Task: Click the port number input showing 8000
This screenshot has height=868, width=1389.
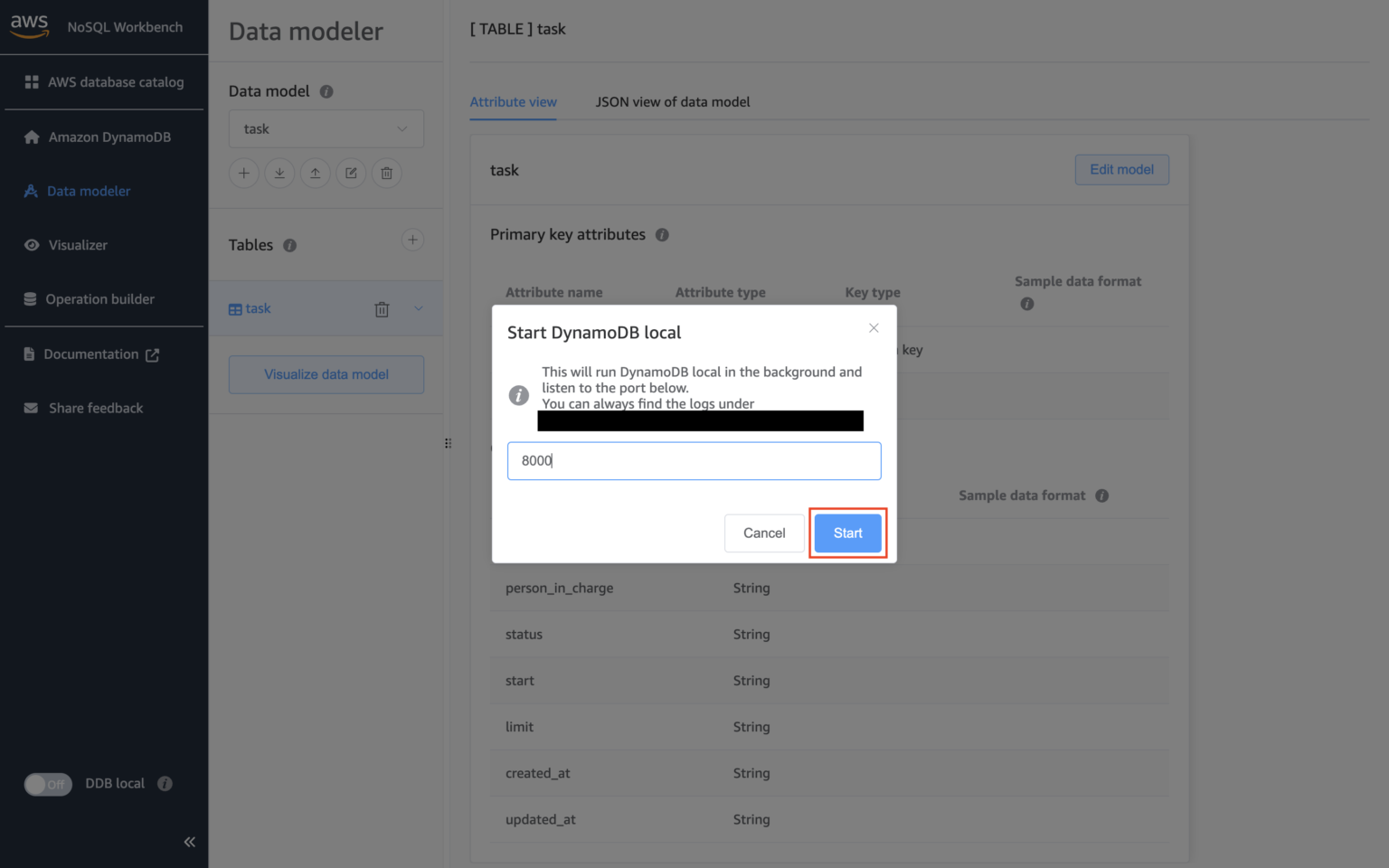Action: (694, 461)
